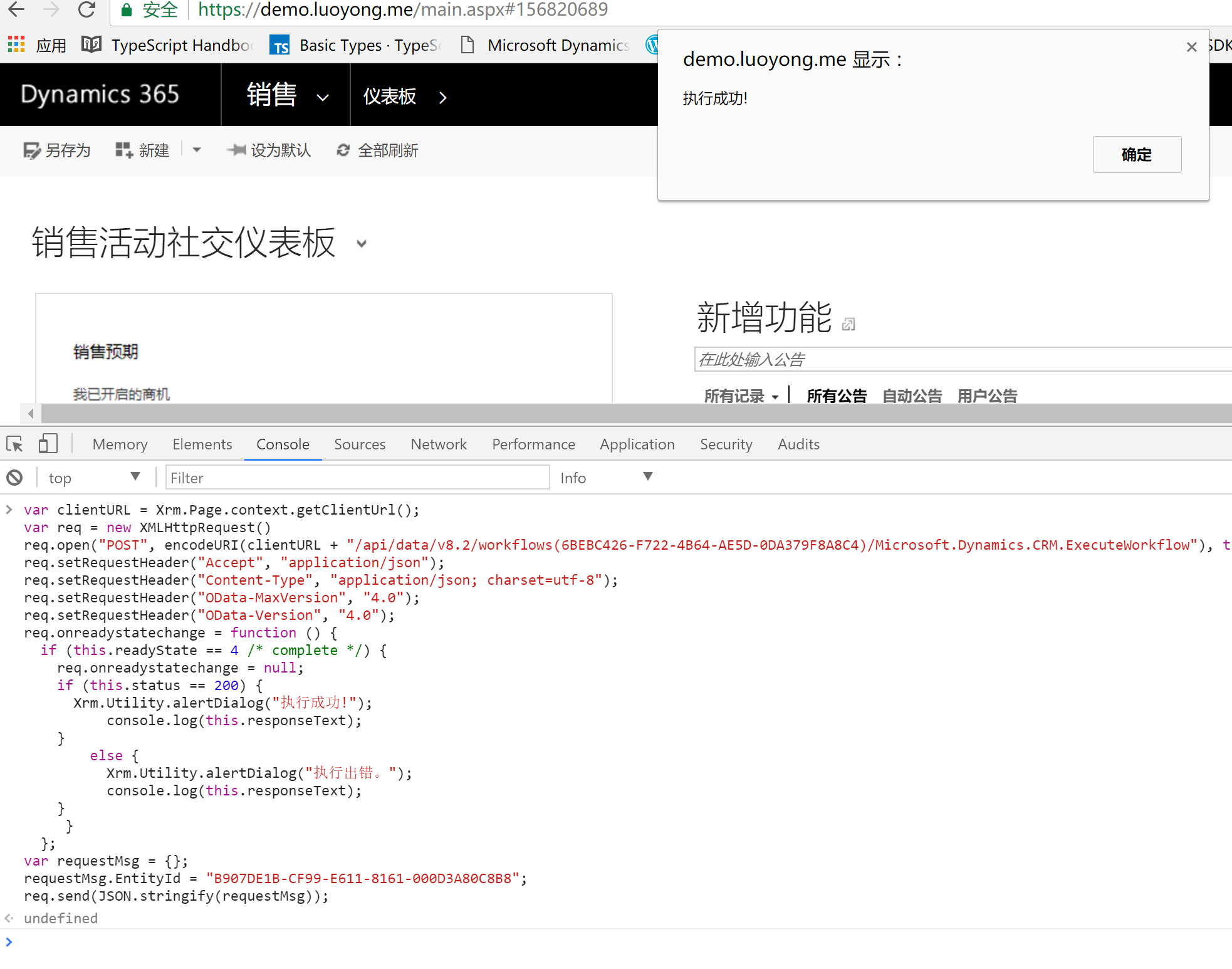This screenshot has width=1232, height=969.
Task: Click the browser forward arrow
Action: click(51, 9)
